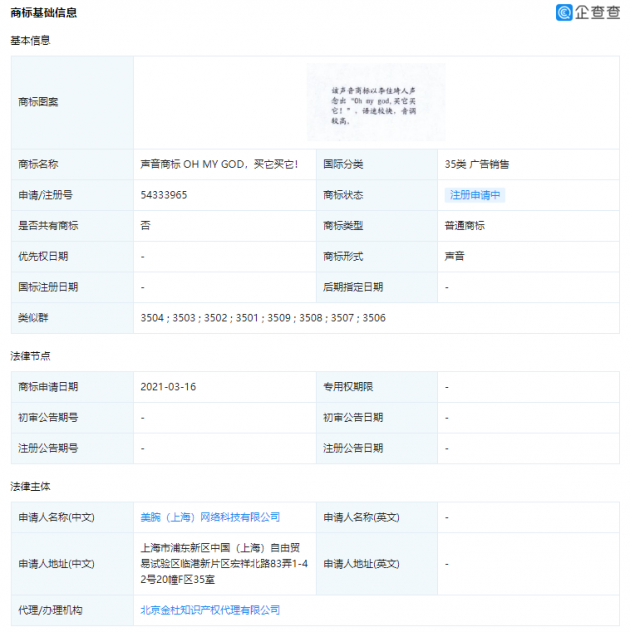This screenshot has height=632, width=630.
Task: Select trademark name 声音商标 OH MY GOD，买它买它!
Action: pyautogui.click(x=219, y=164)
